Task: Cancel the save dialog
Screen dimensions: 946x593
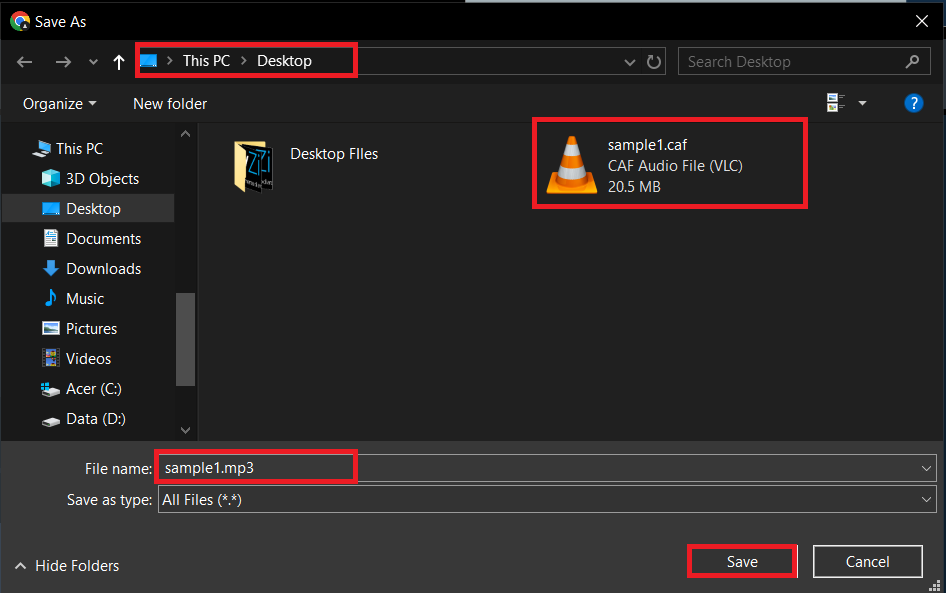Action: 867,561
